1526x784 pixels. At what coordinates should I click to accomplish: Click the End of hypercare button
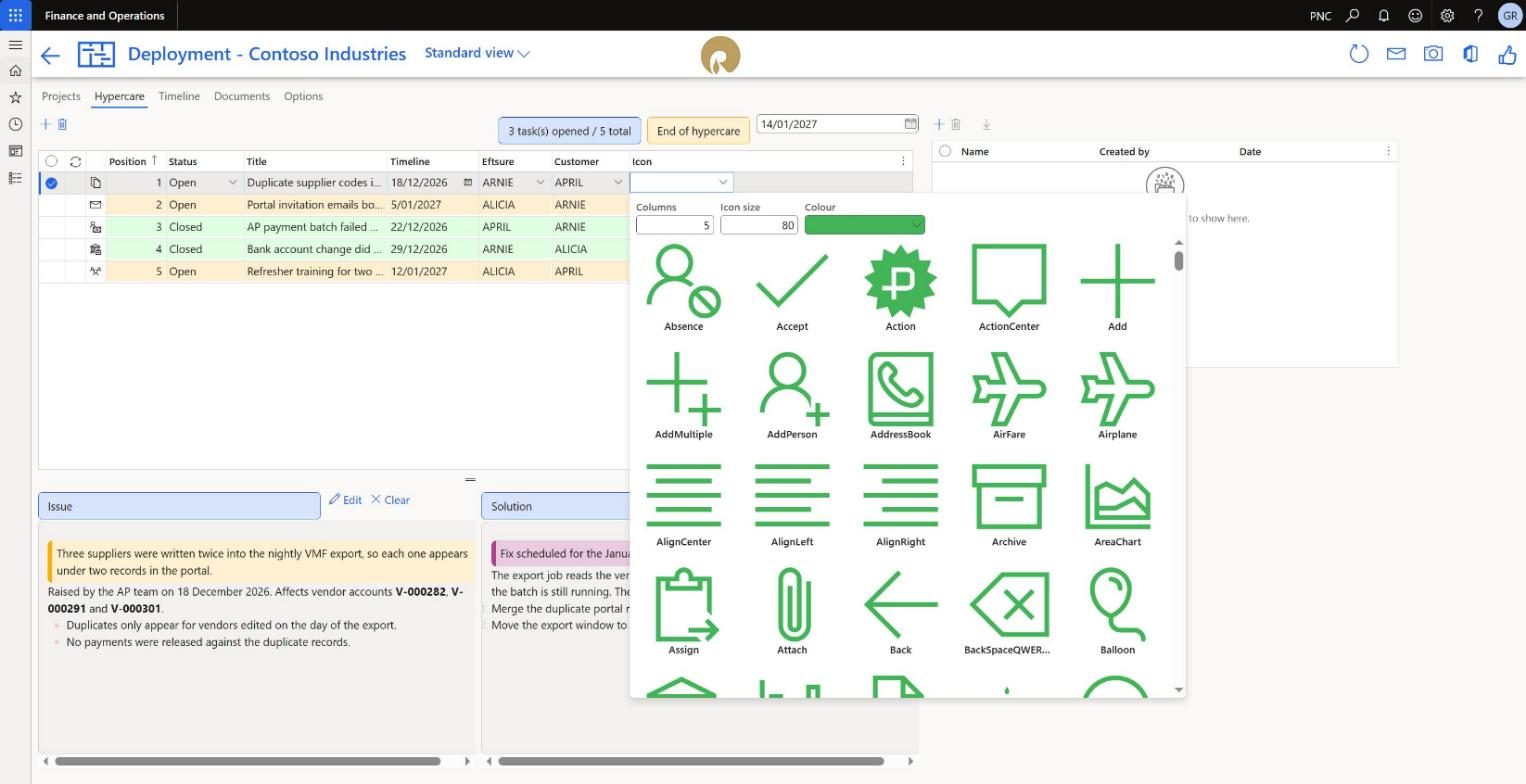coord(698,131)
